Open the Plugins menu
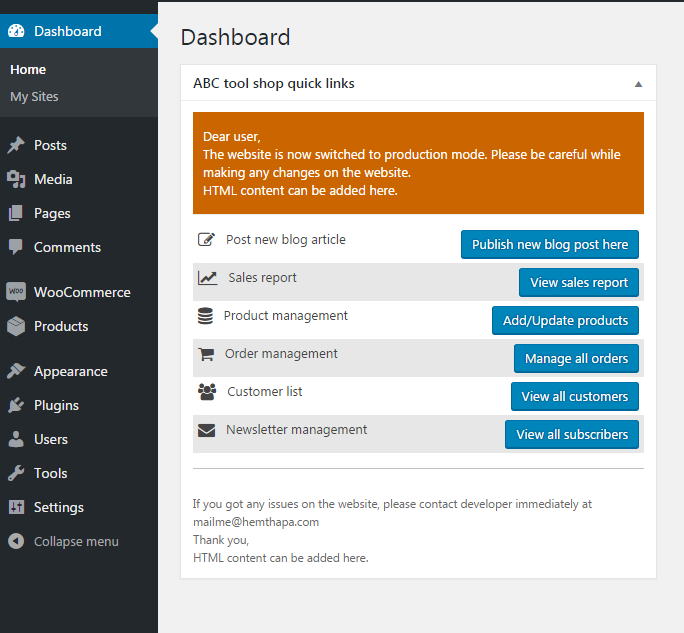Image resolution: width=684 pixels, height=633 pixels. (79, 405)
